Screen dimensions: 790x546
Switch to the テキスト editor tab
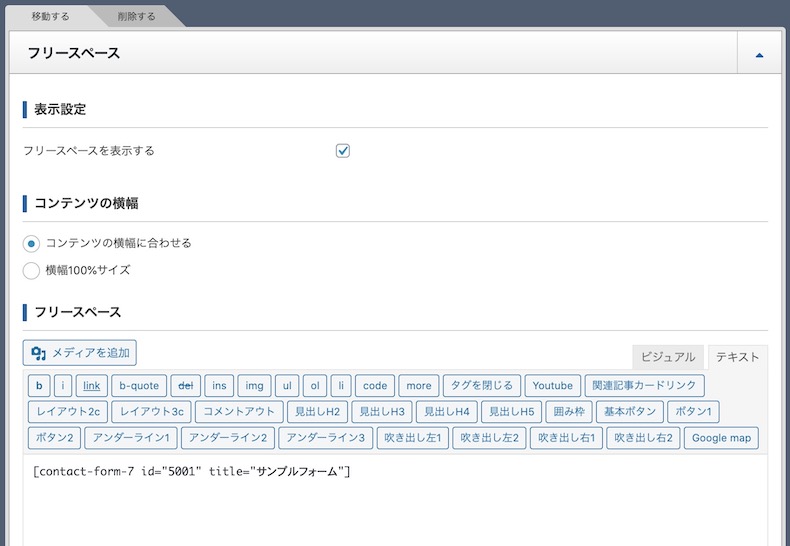point(738,357)
